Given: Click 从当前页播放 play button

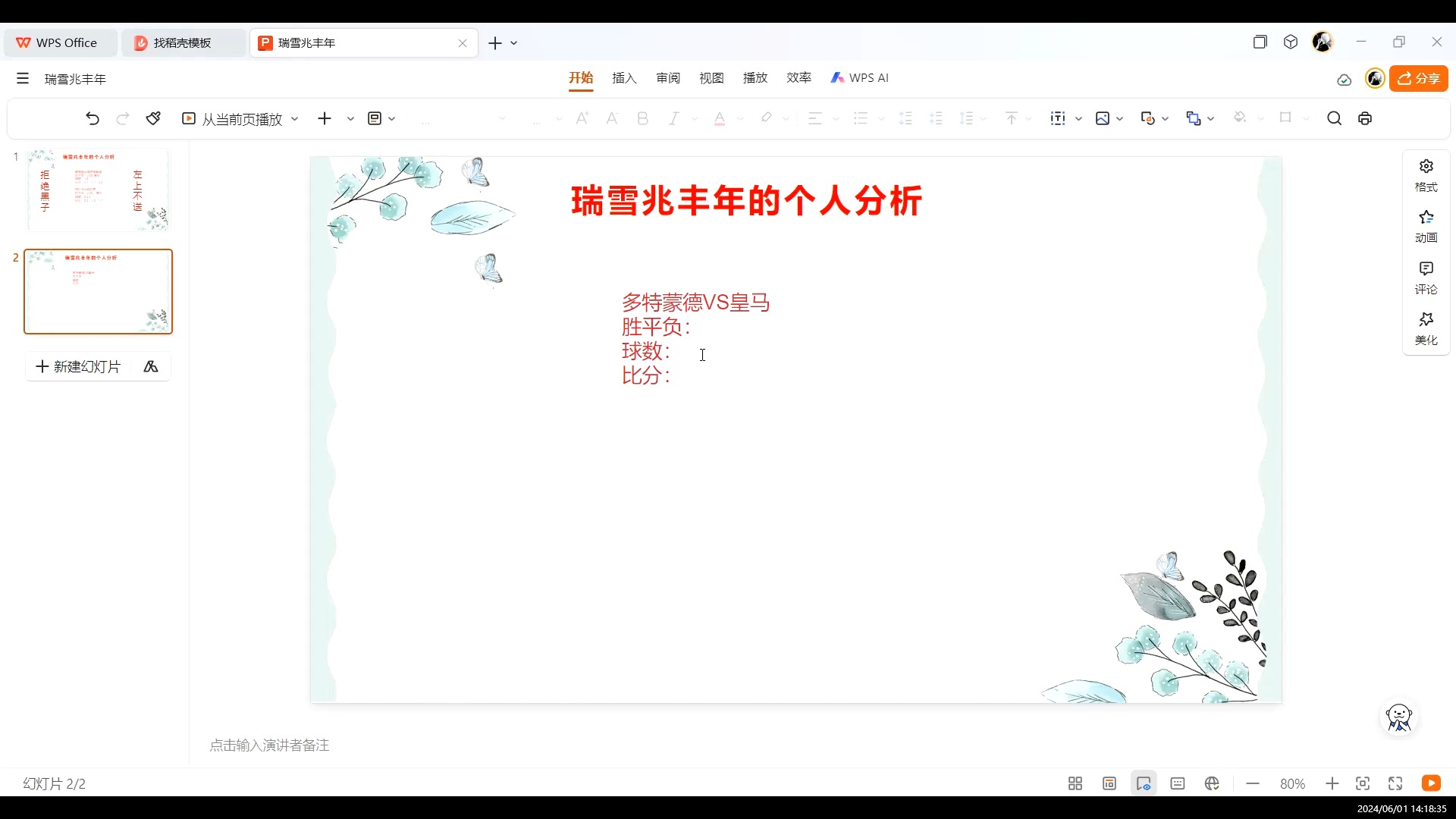Looking at the screenshot, I should click(x=232, y=119).
